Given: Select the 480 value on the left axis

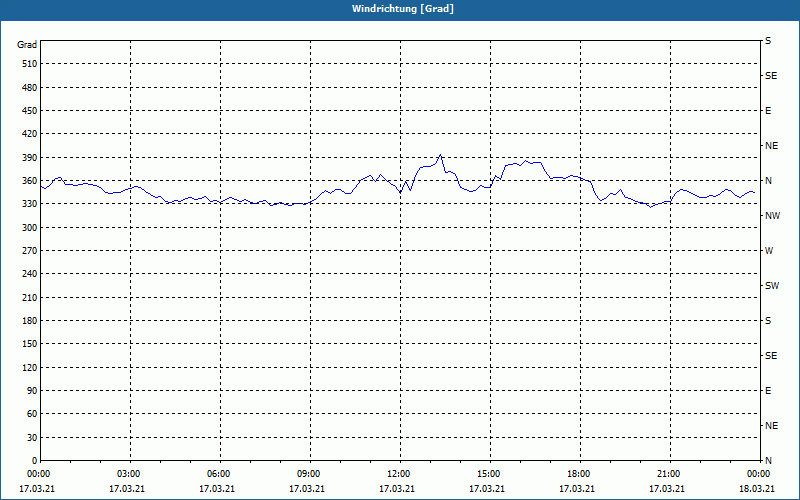Looking at the screenshot, I should [30, 88].
